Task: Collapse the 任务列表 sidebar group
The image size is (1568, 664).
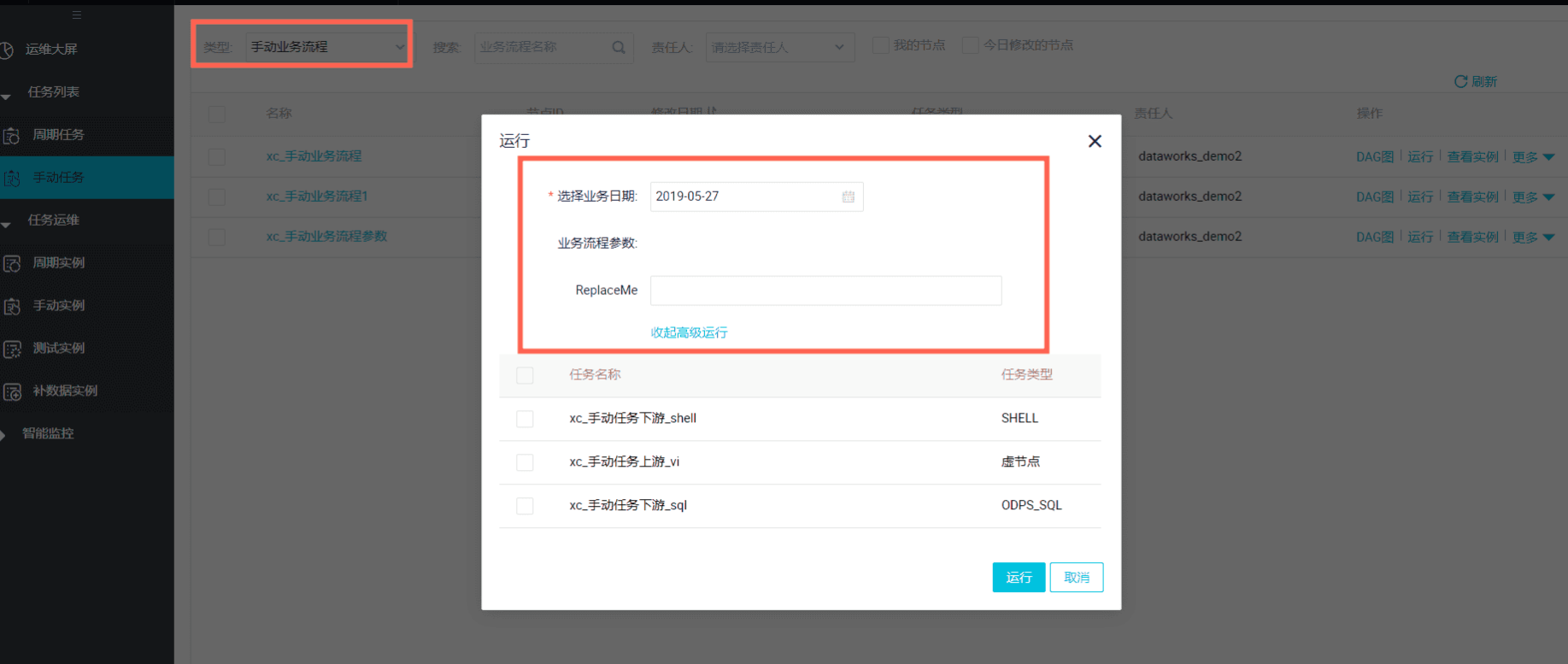Action: pyautogui.click(x=6, y=97)
